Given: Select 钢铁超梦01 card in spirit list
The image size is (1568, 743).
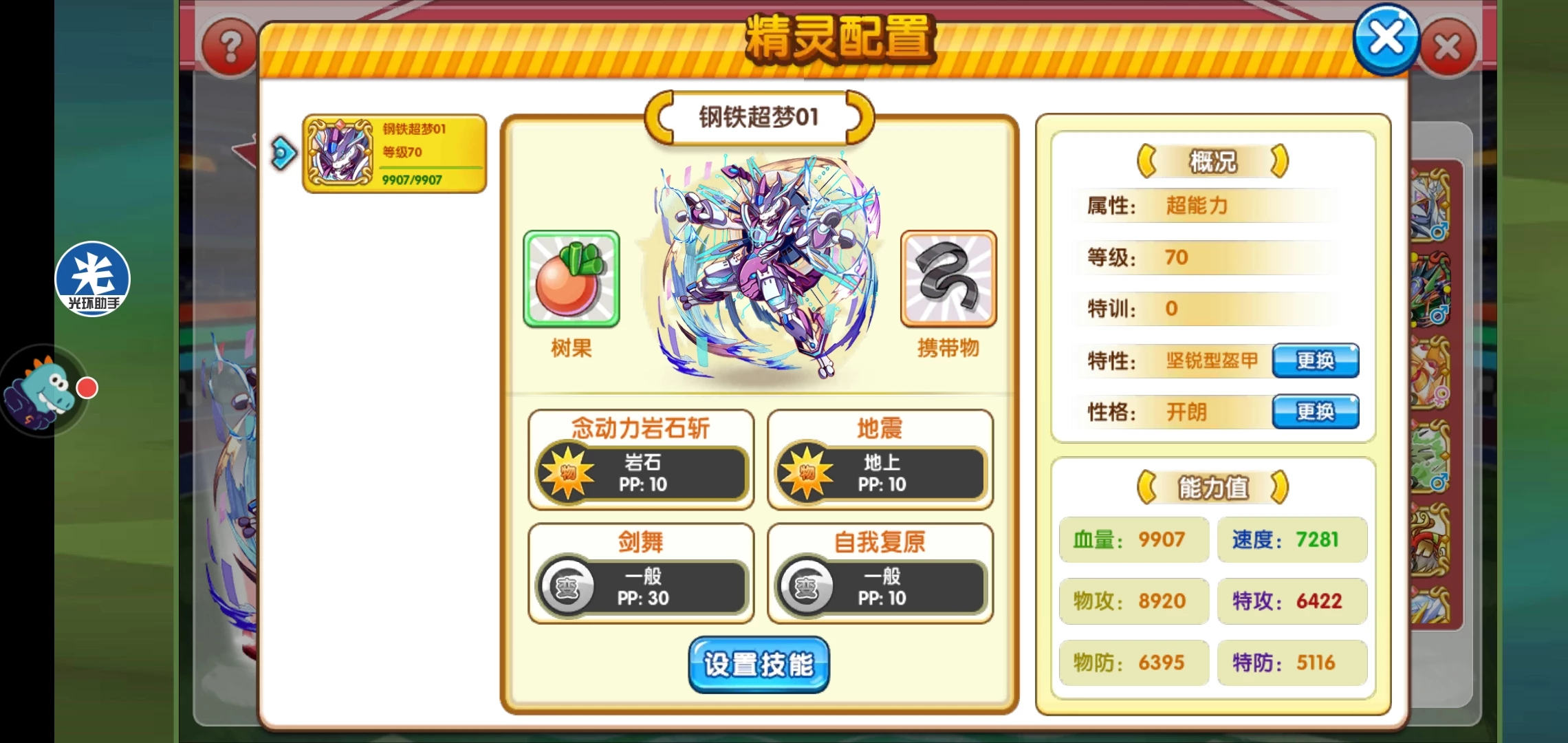Looking at the screenshot, I should (395, 153).
